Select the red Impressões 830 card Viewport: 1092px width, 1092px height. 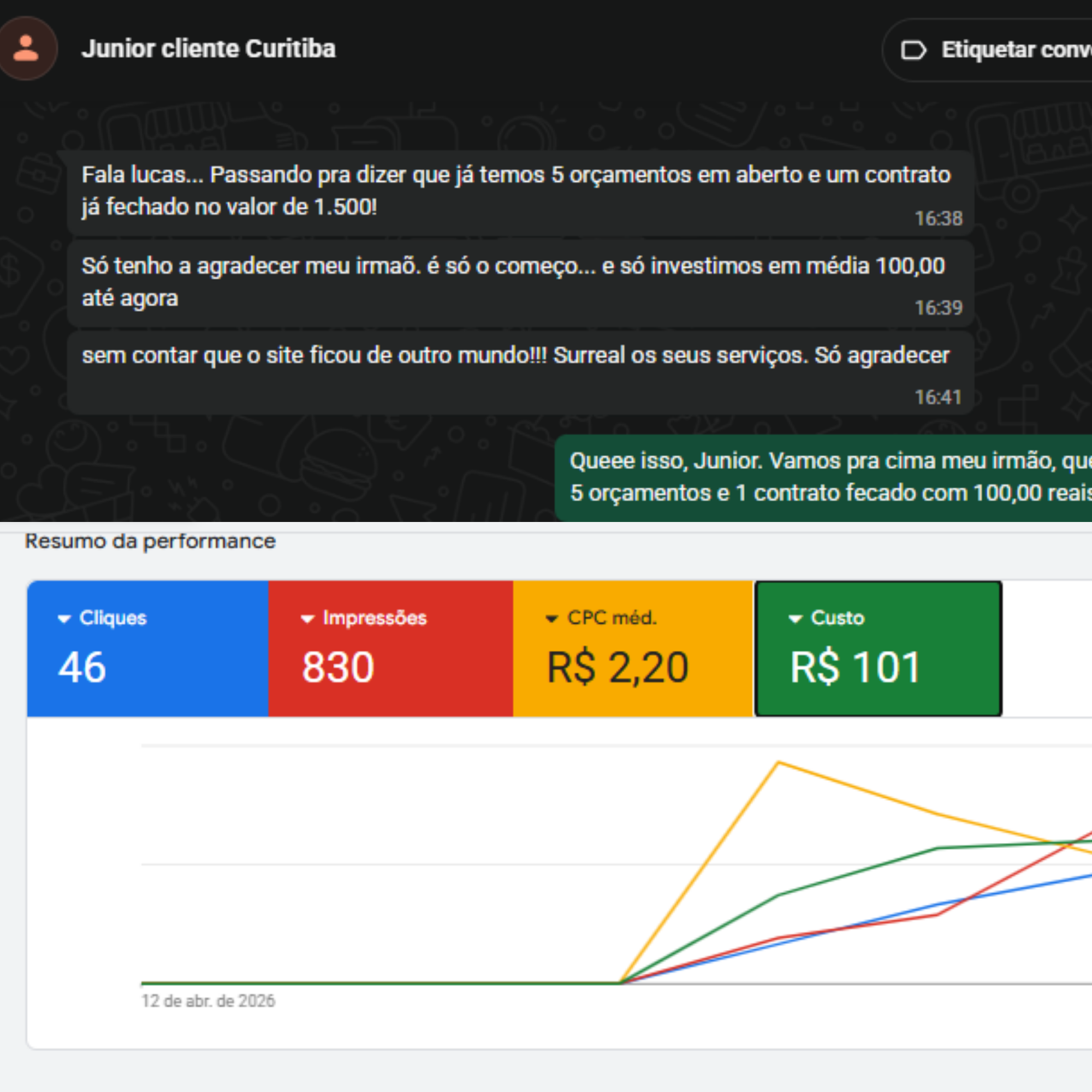390,648
